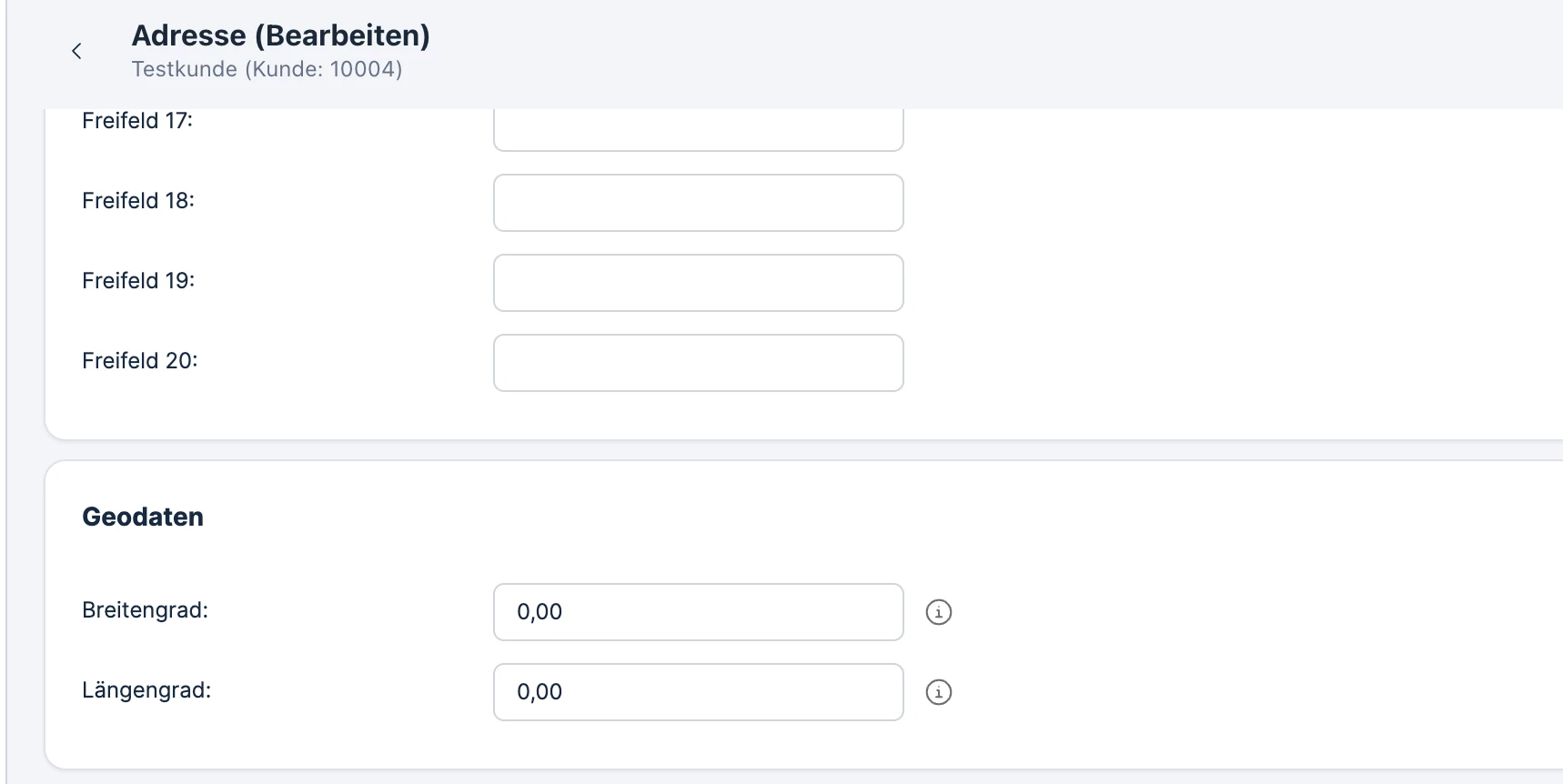Click the word "Adresse" in the title

tap(189, 35)
